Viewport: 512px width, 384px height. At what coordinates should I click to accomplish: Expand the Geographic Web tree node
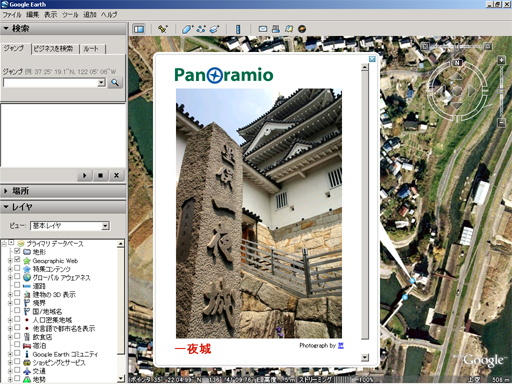coord(10,260)
